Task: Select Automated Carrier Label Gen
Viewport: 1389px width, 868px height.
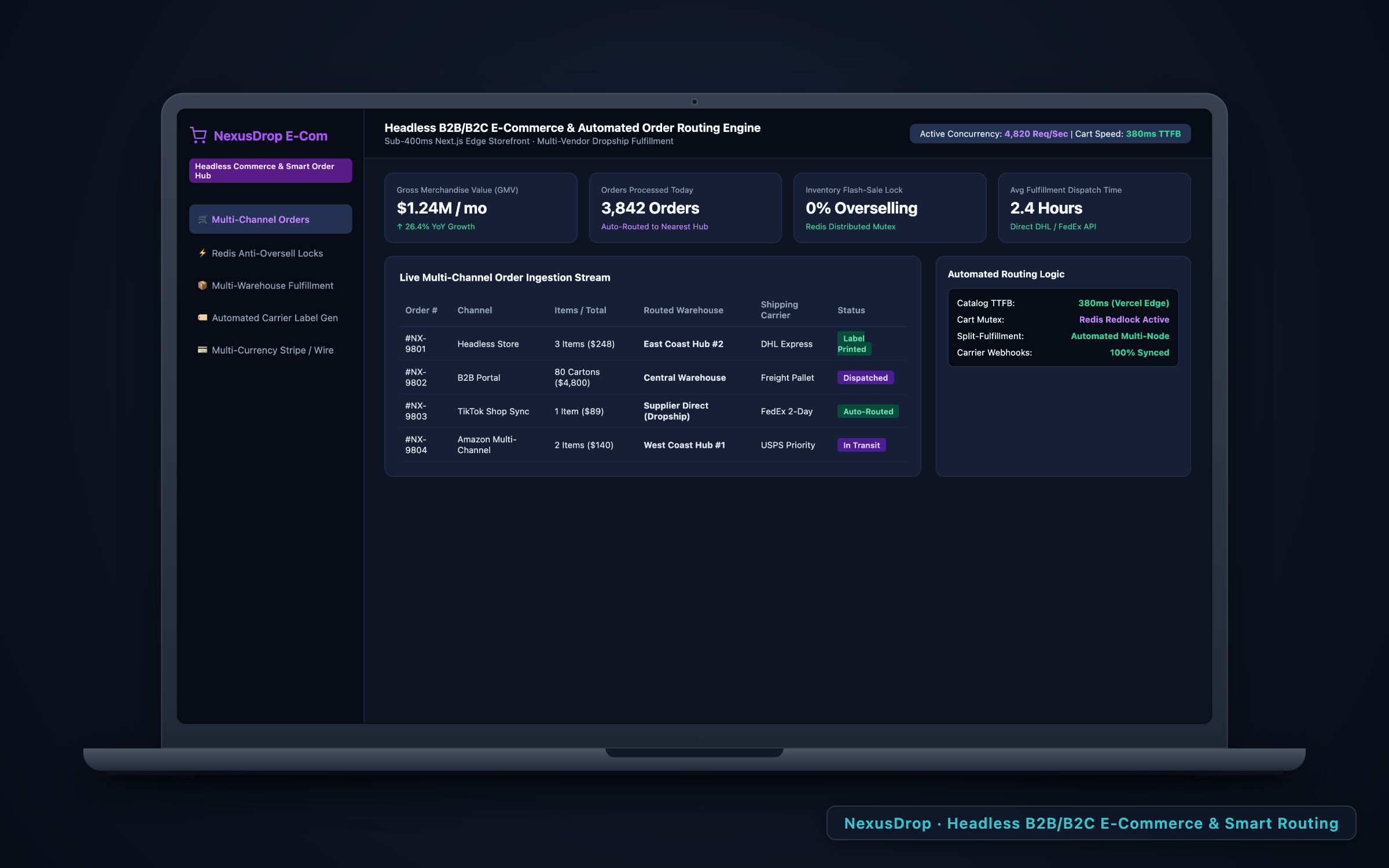Action: [x=270, y=318]
